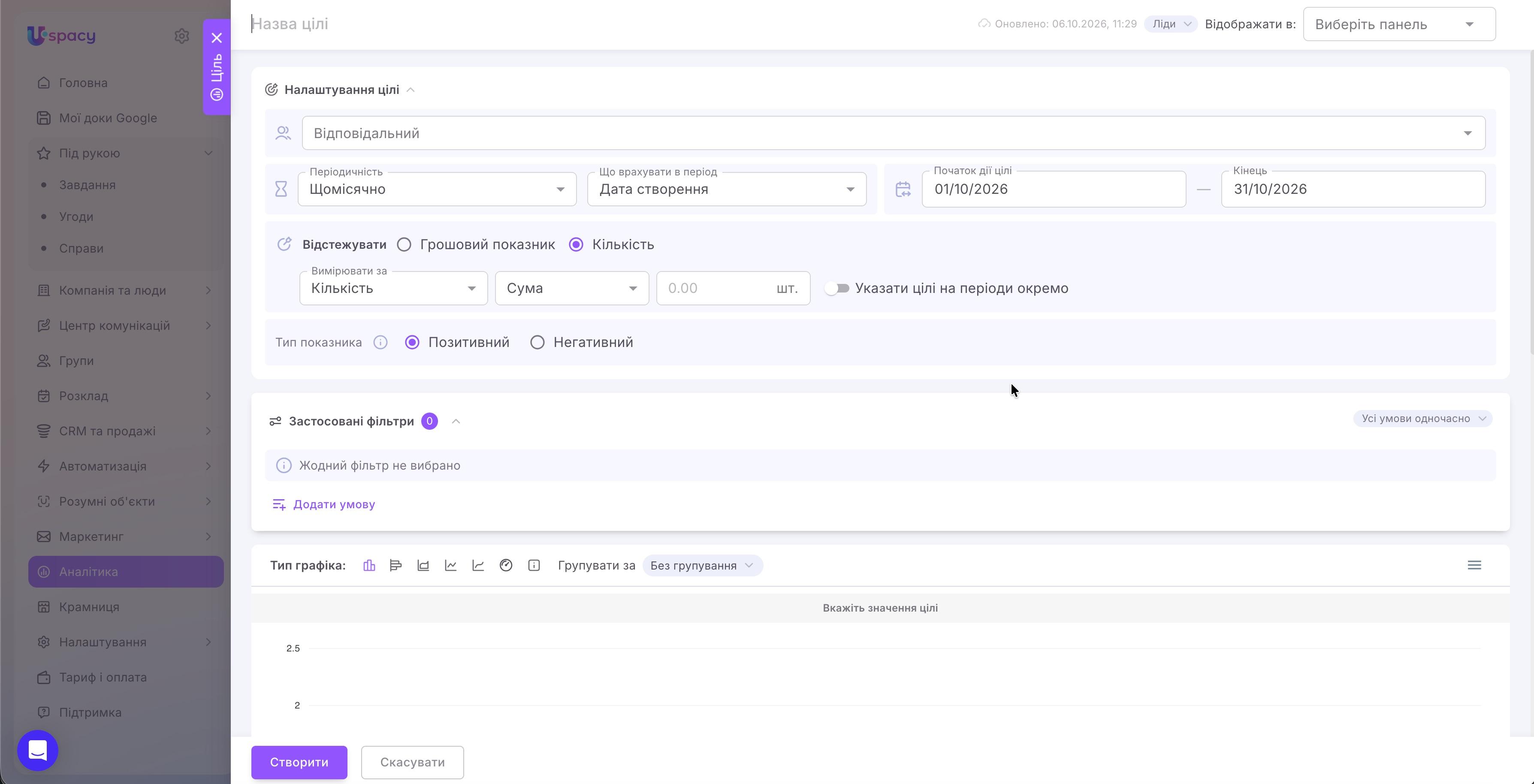Open Завдання under Під рукою

click(x=88, y=185)
